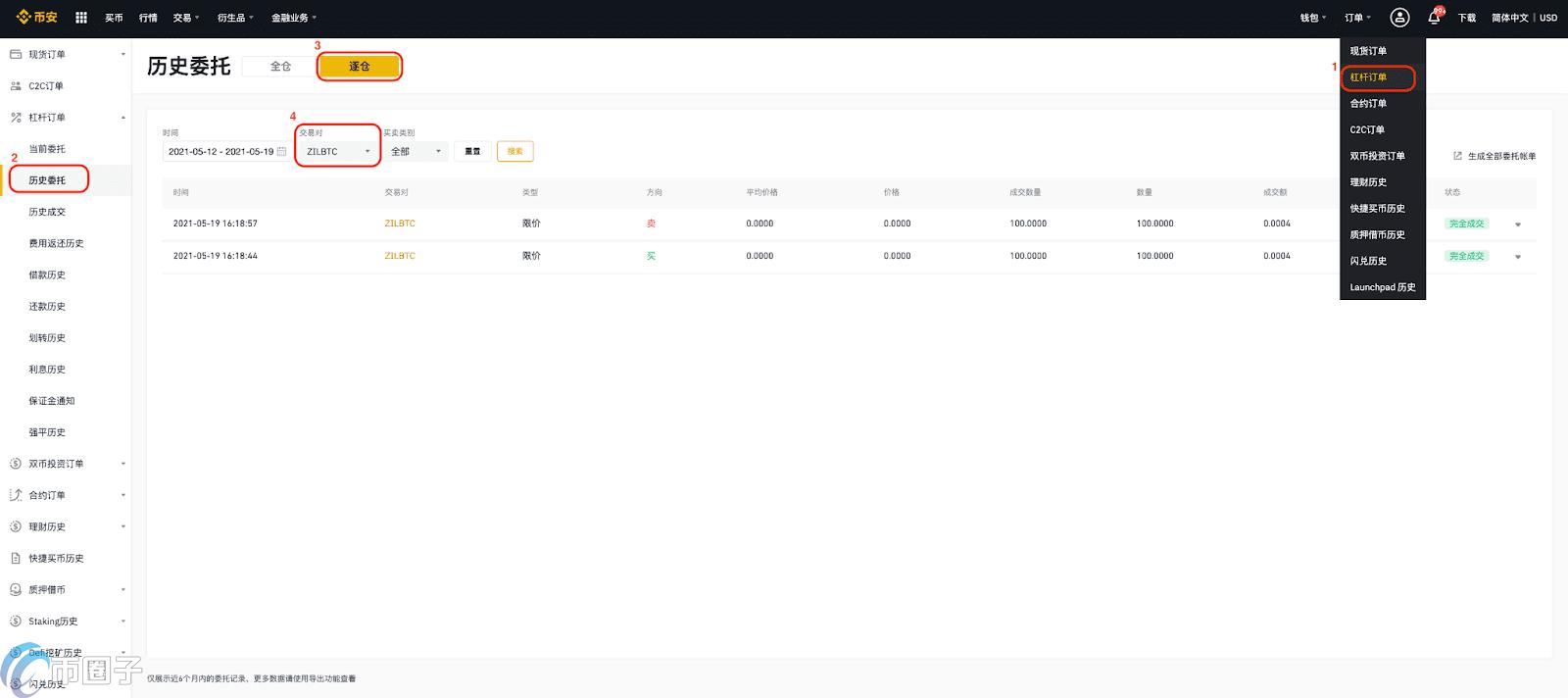Expand the first order row details arrow
The height and width of the screenshot is (698, 1568).
[1518, 224]
